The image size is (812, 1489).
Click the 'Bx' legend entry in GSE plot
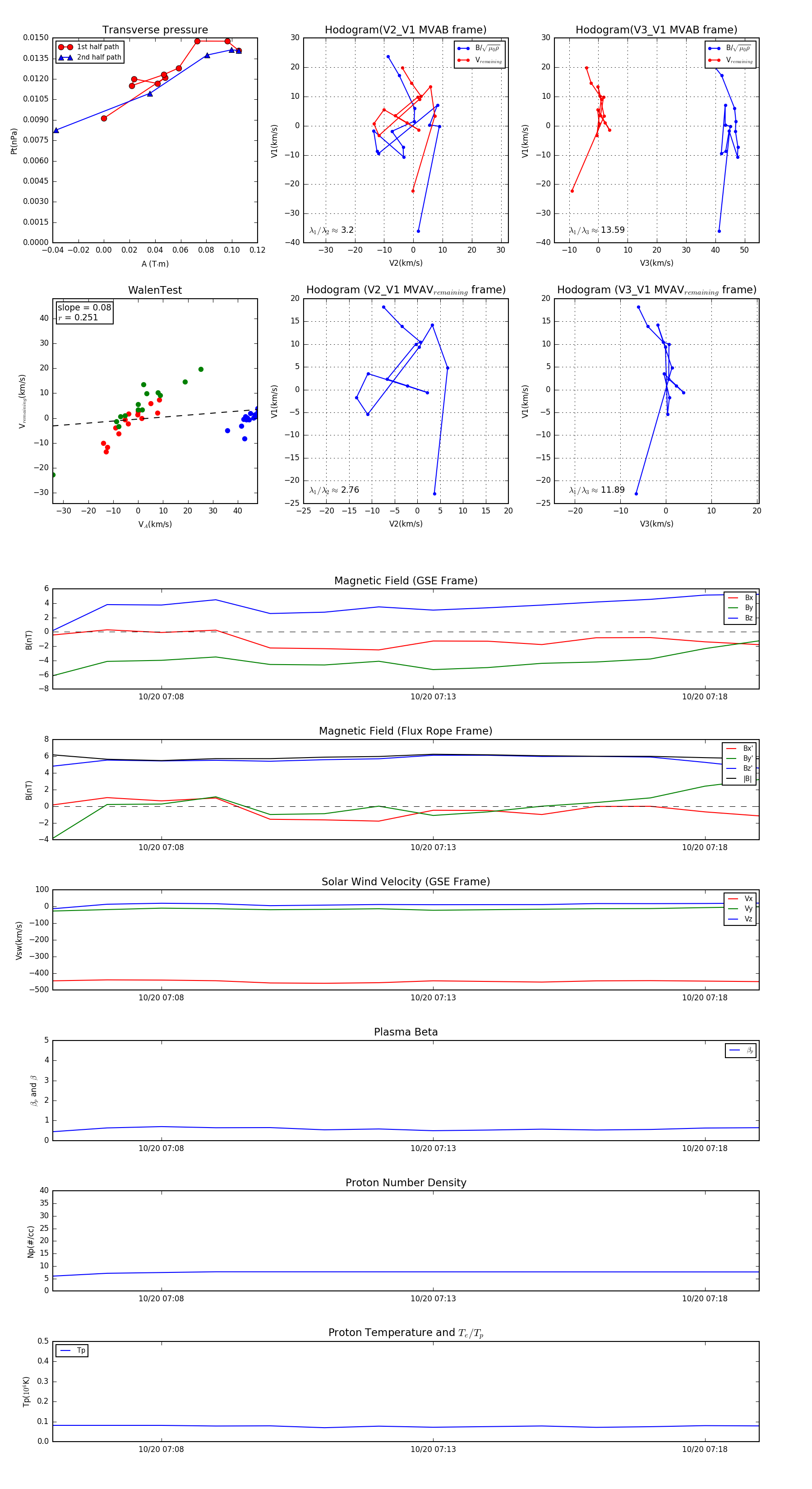(x=740, y=598)
